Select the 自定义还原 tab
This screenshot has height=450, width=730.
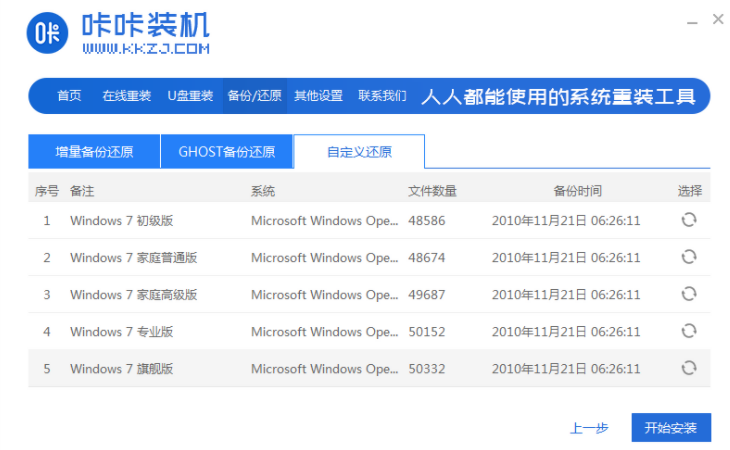pyautogui.click(x=359, y=152)
